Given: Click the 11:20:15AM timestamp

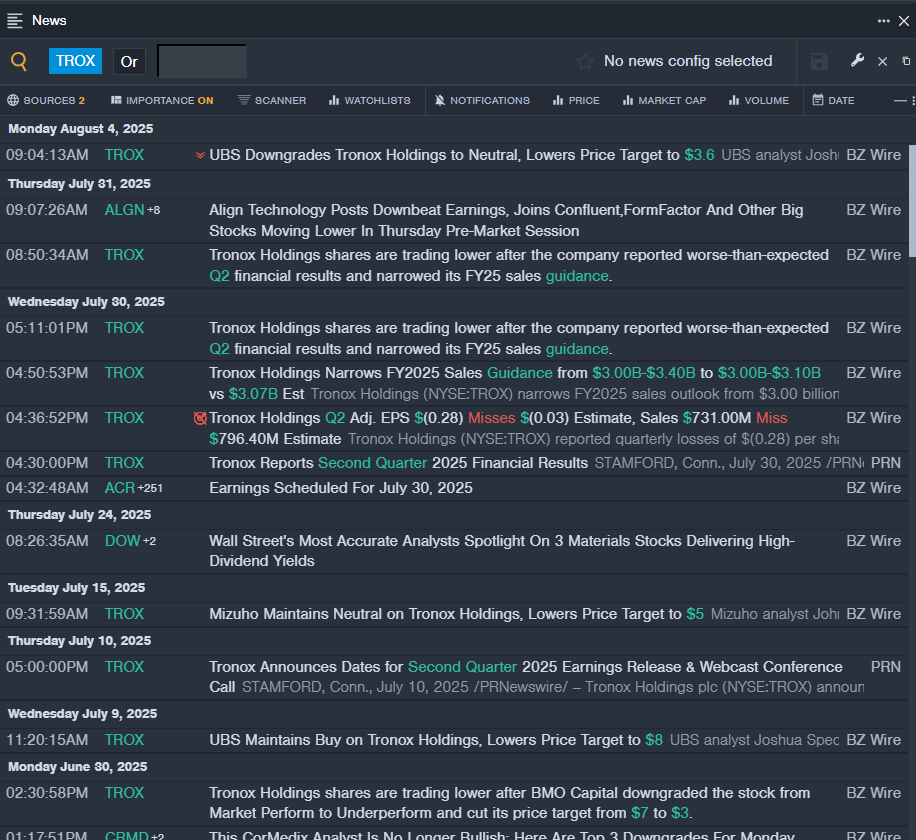Looking at the screenshot, I should (x=47, y=740).
